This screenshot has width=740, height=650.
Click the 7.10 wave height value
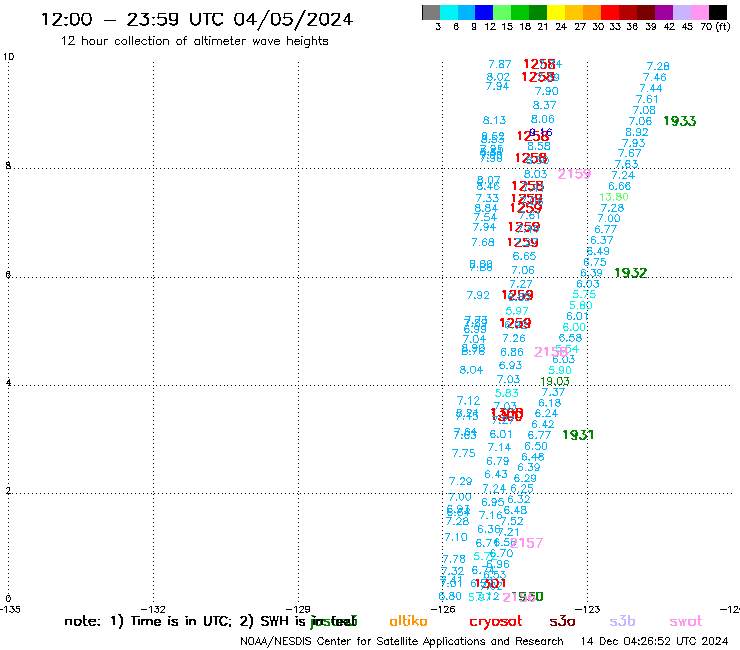click(x=455, y=537)
